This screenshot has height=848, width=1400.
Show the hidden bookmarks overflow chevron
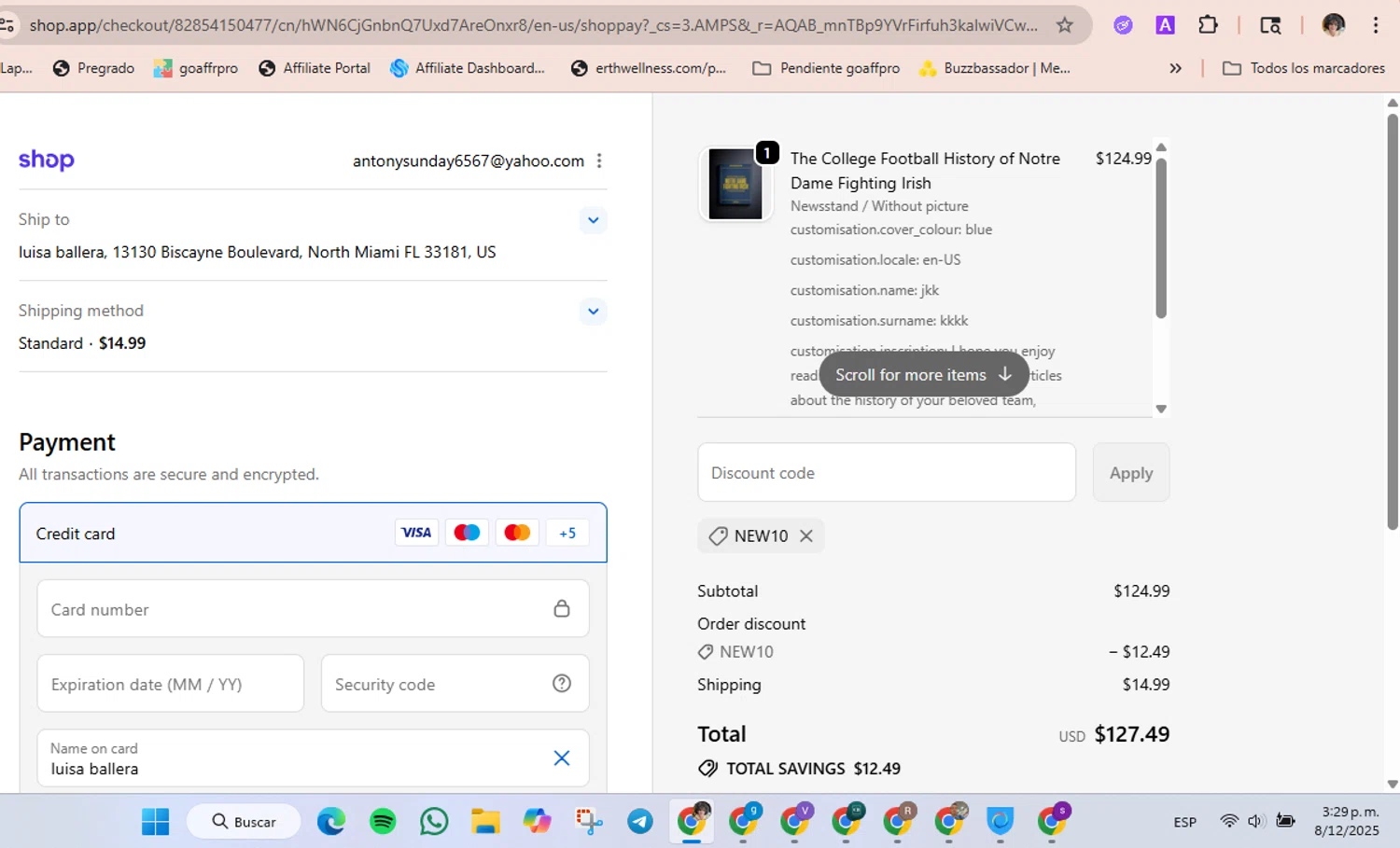tap(1175, 68)
